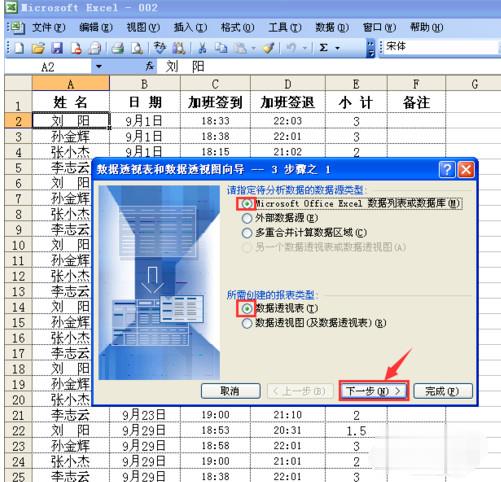Click the 备注 header cell
The height and width of the screenshot is (482, 501).
tap(416, 102)
